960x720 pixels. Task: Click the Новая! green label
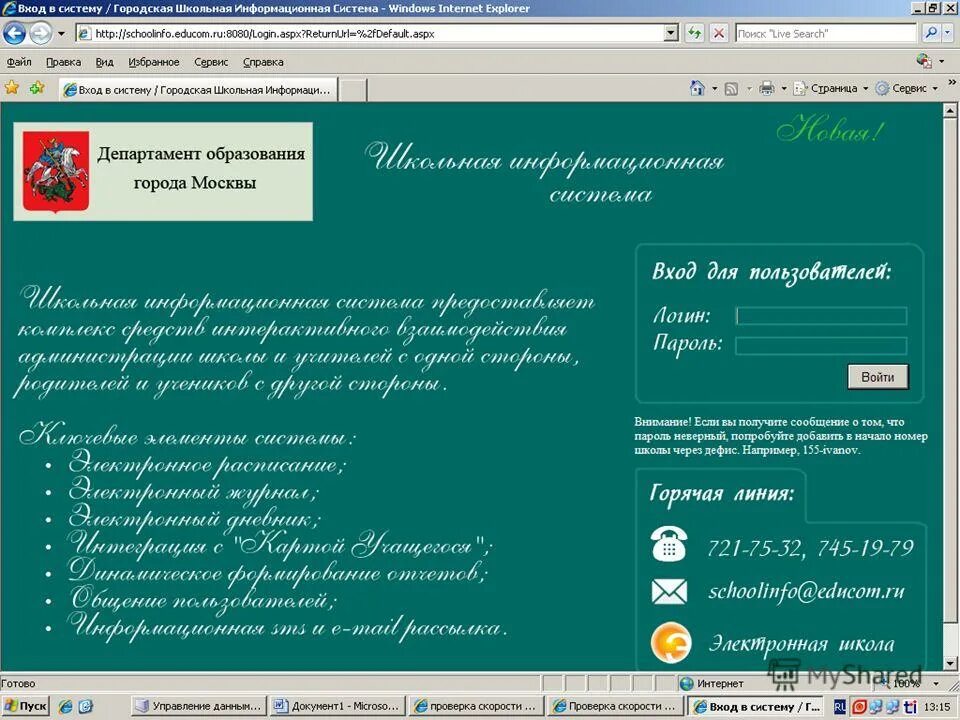(830, 129)
